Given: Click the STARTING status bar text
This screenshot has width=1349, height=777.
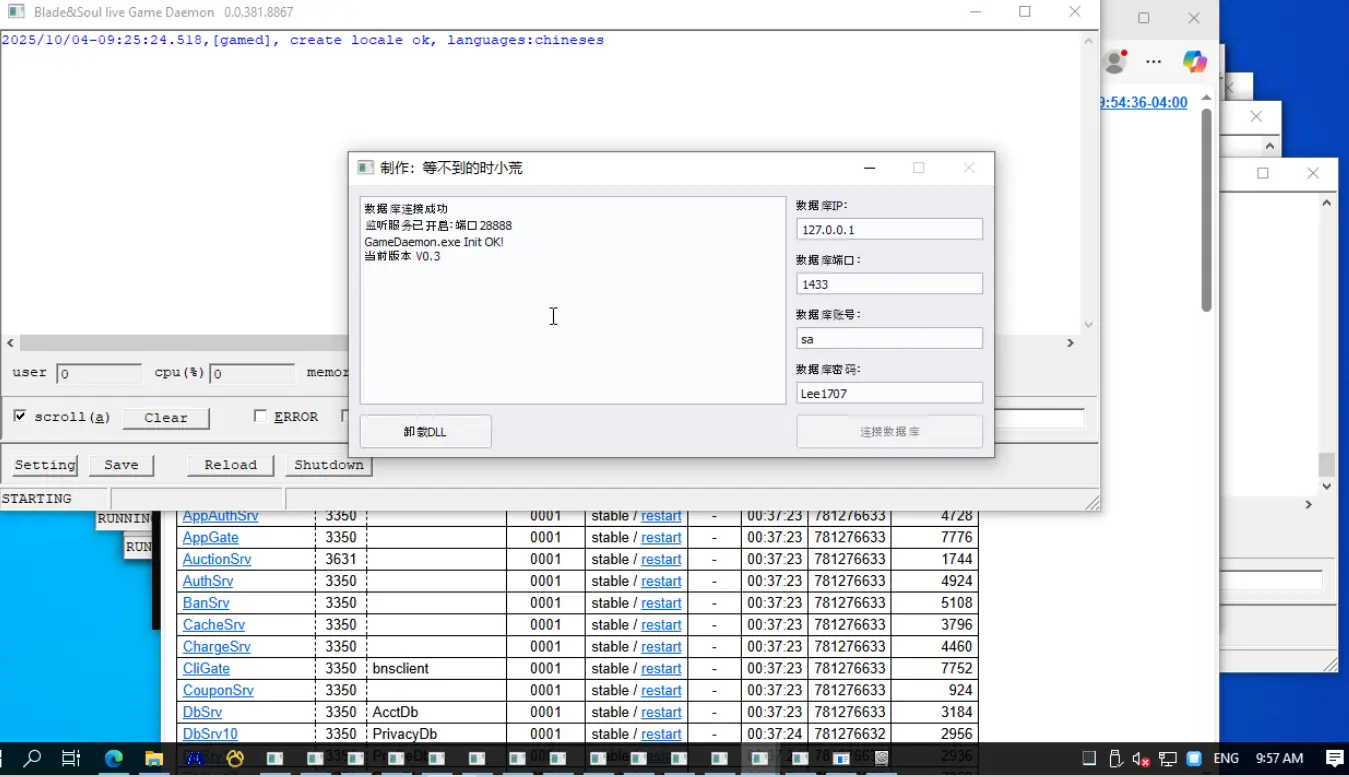Looking at the screenshot, I should [x=37, y=498].
